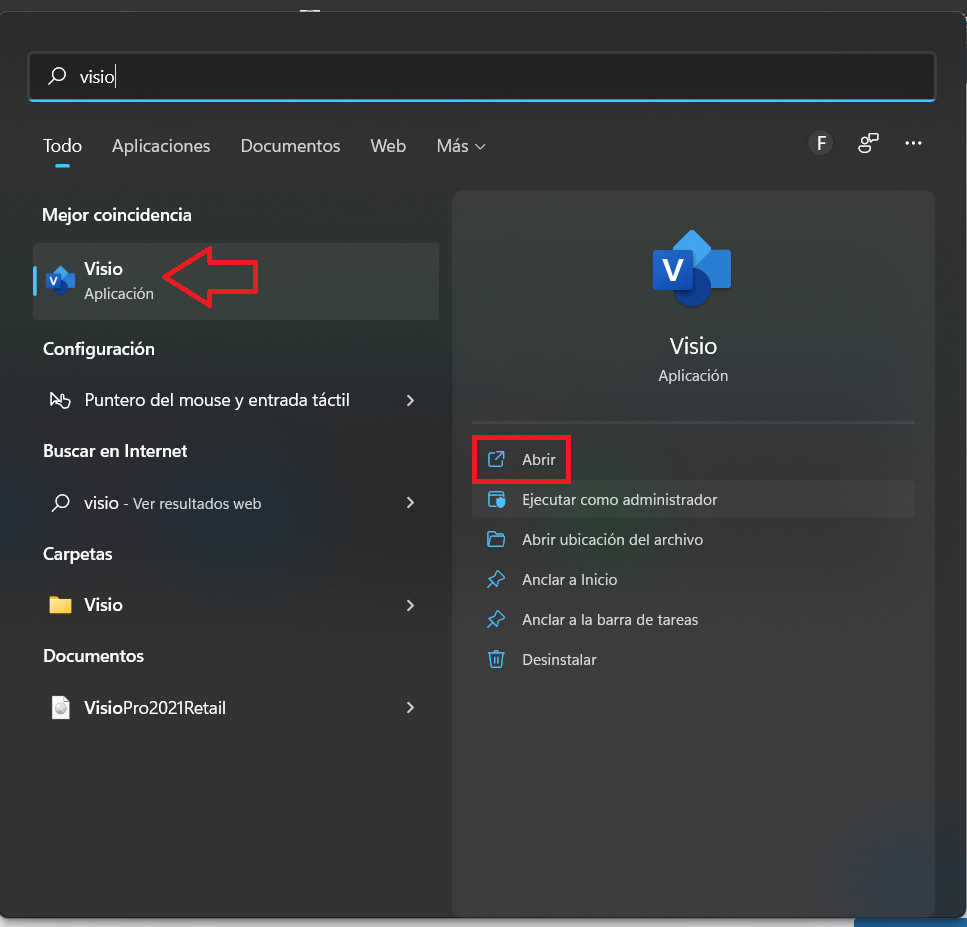This screenshot has width=967, height=927.
Task: Expand chevron beside VisioPro2021Retail document
Action: (410, 707)
